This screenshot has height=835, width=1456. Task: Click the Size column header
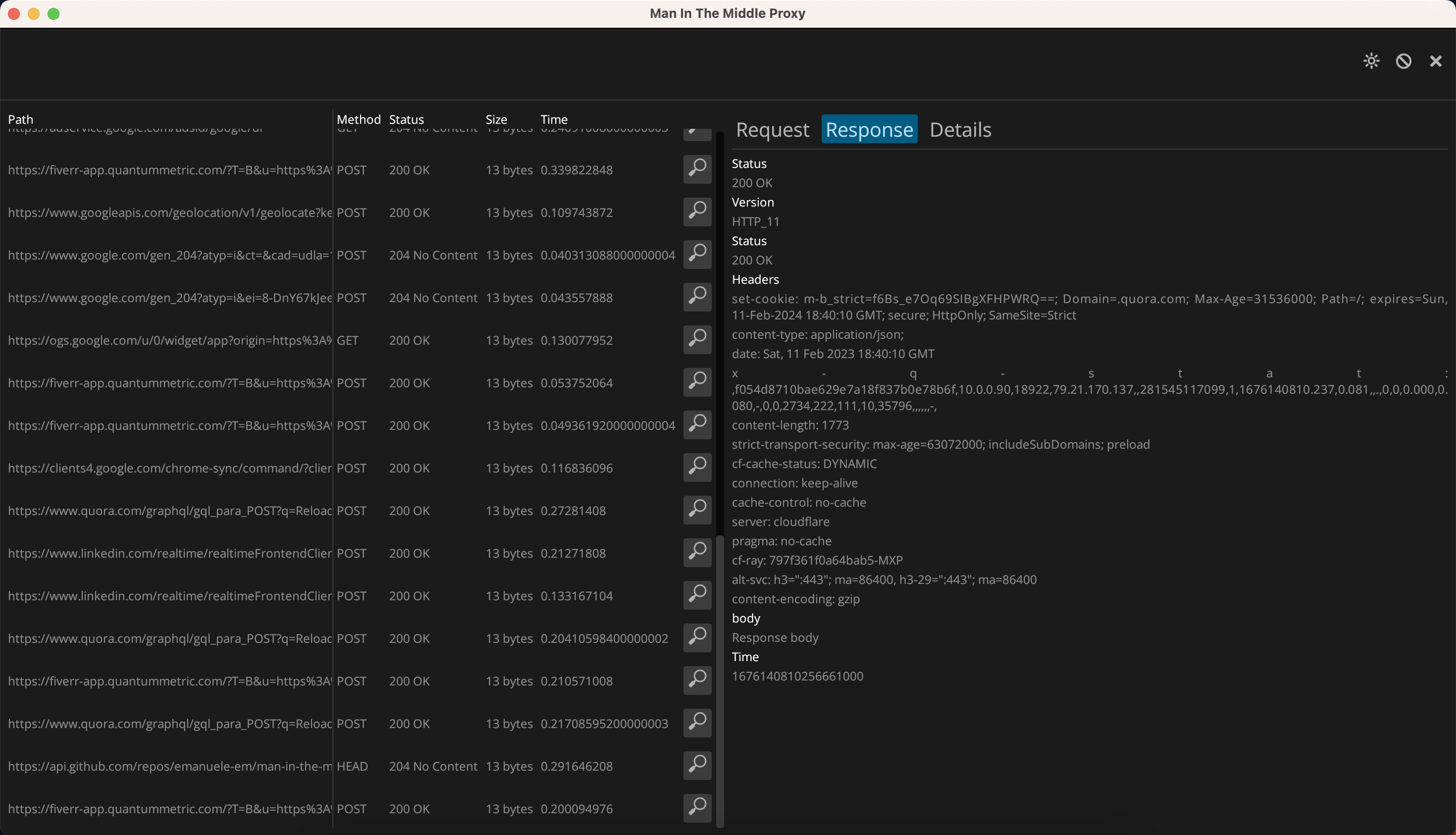pyautogui.click(x=497, y=119)
